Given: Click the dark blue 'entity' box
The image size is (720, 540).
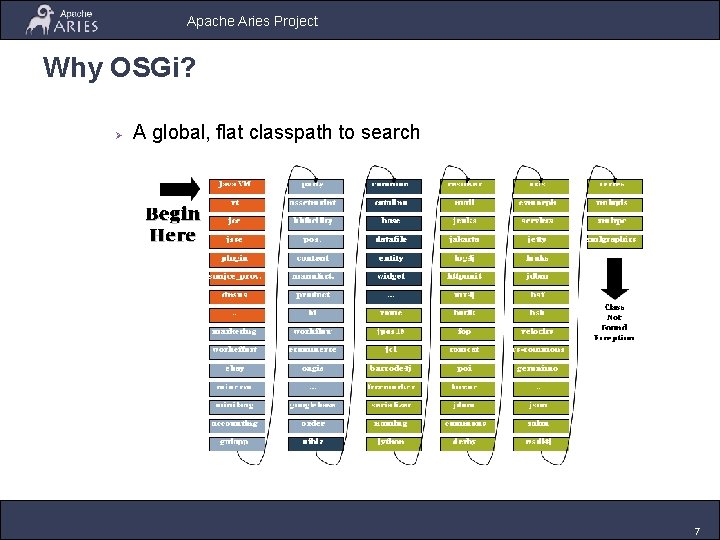Looking at the screenshot, I should [x=394, y=260].
